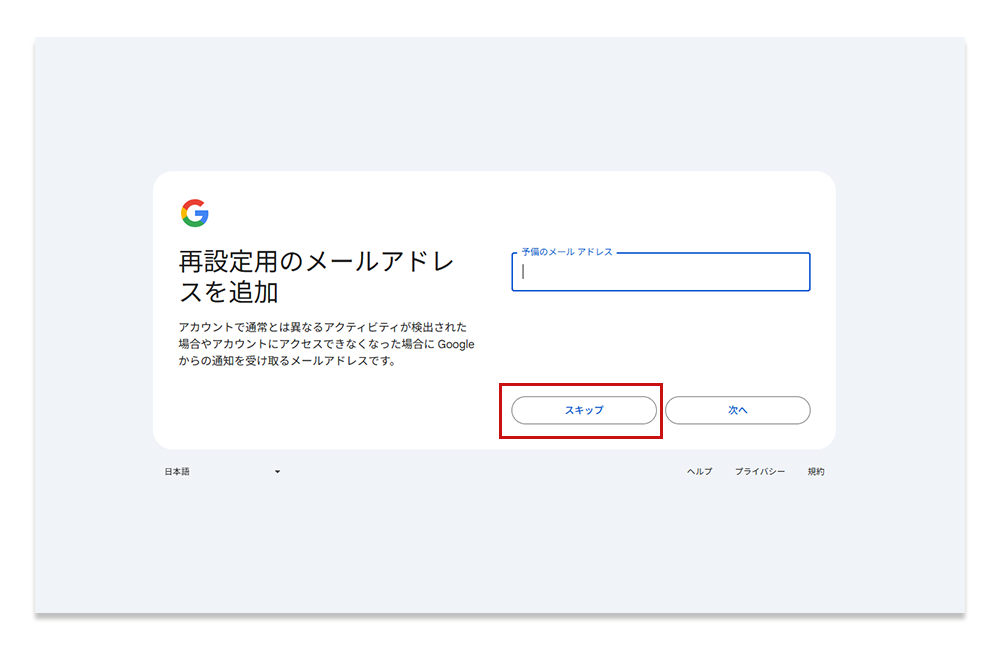
Task: Click the description text mentioning Google notifications
Action: pos(327,344)
